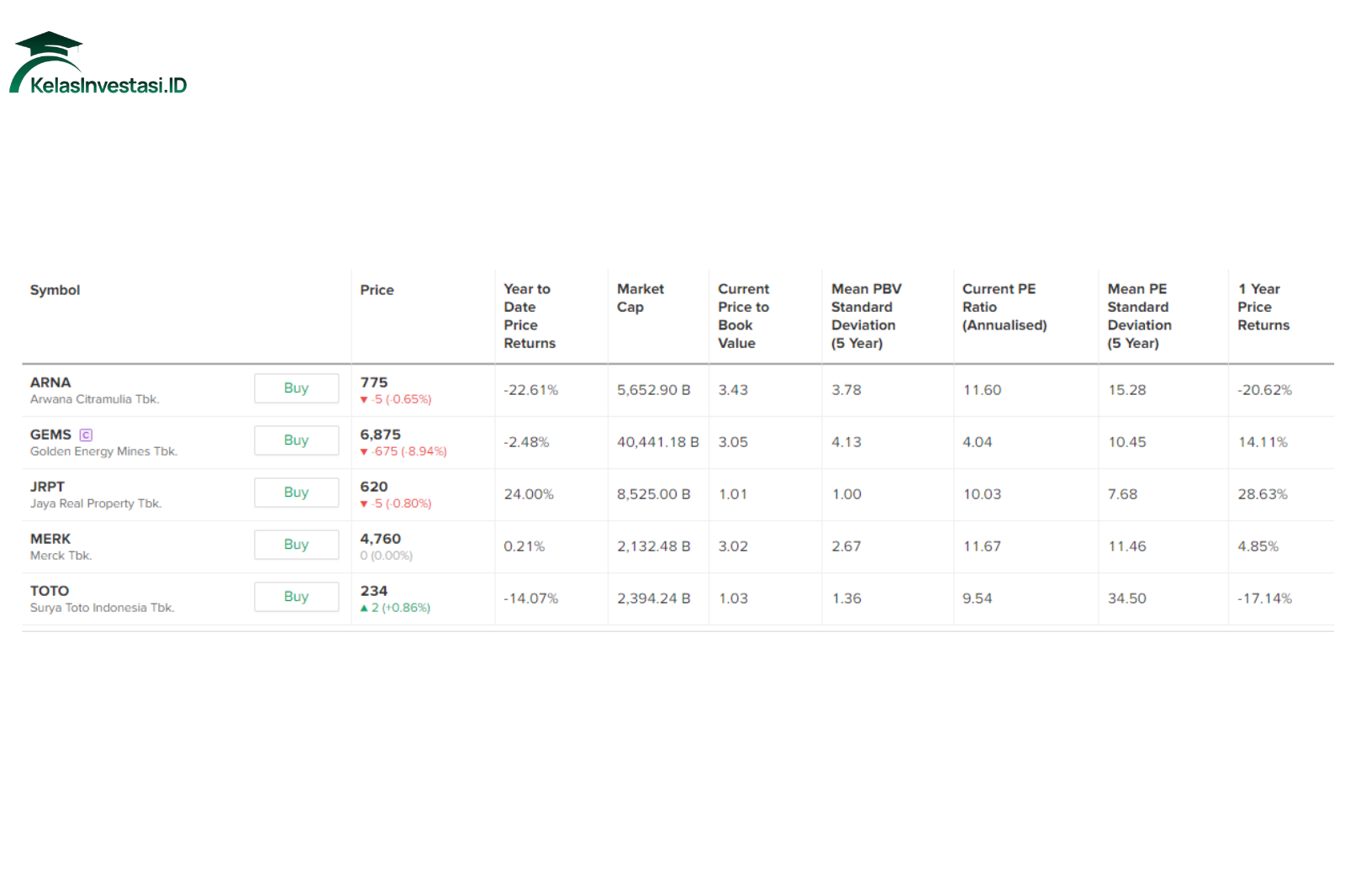Image resolution: width=1345 pixels, height=896 pixels.
Task: Sort by Symbol column header
Action: 55,290
